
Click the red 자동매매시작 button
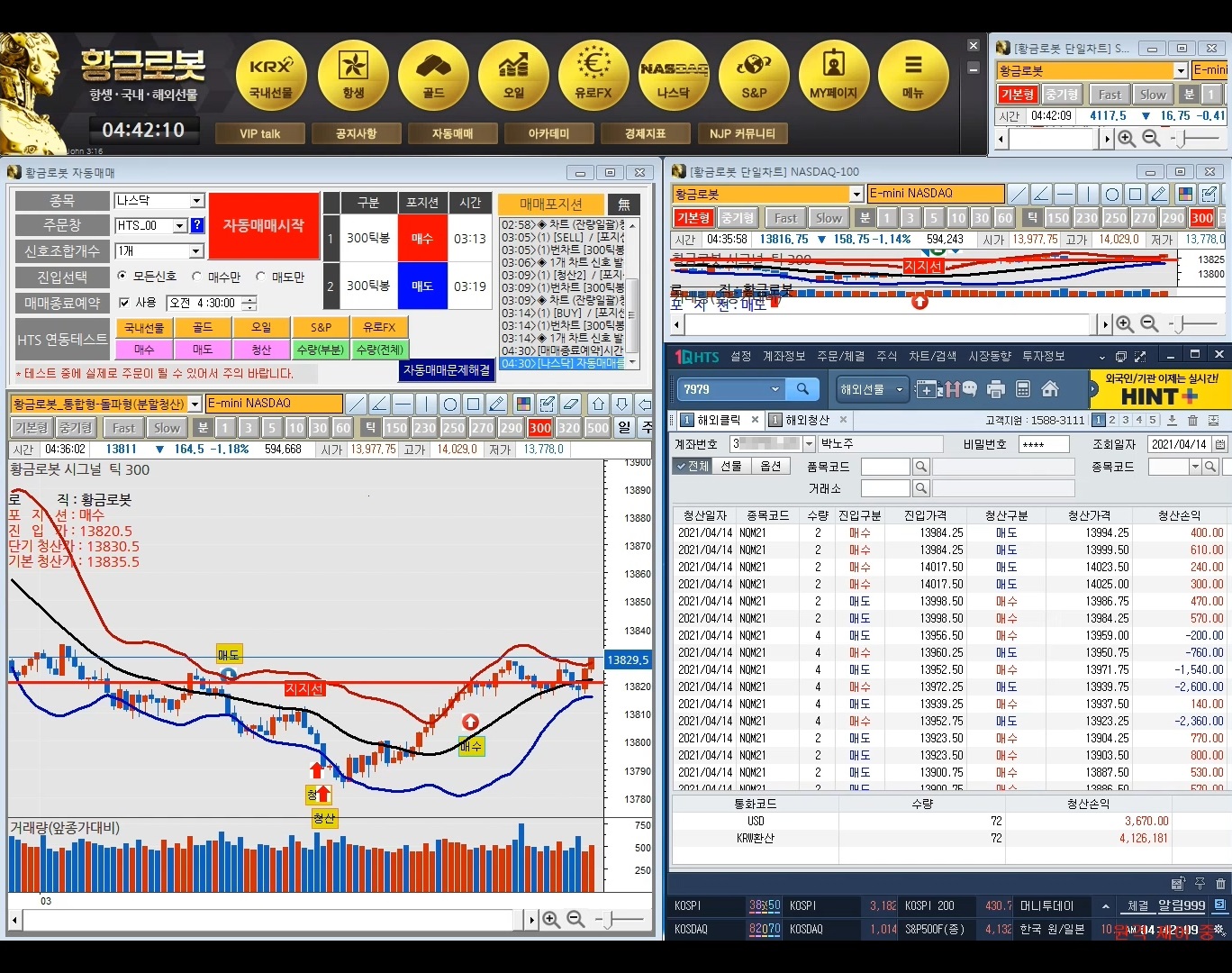pyautogui.click(x=264, y=225)
